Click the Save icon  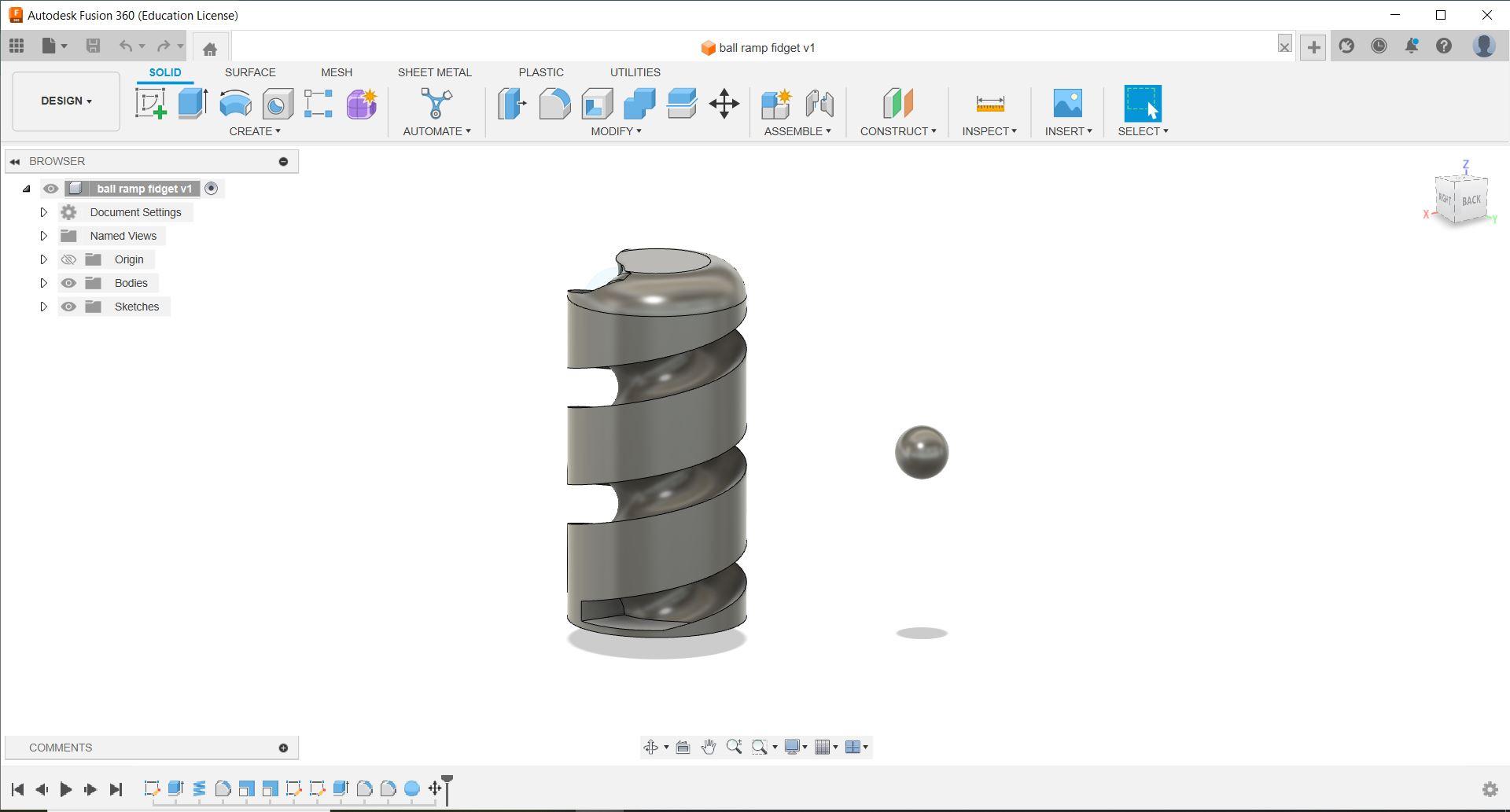pos(93,46)
